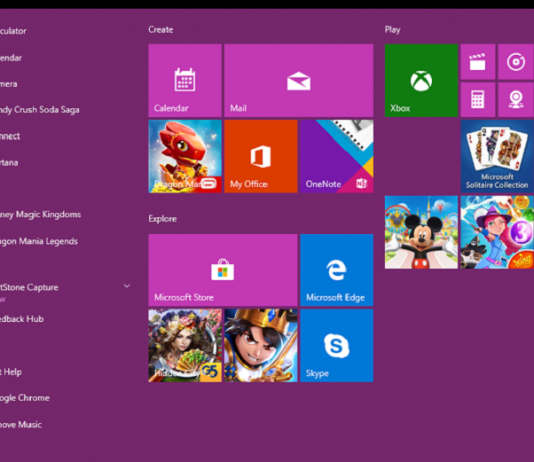Open the Camera webcam small tile
The image size is (534, 462).
pos(516,99)
